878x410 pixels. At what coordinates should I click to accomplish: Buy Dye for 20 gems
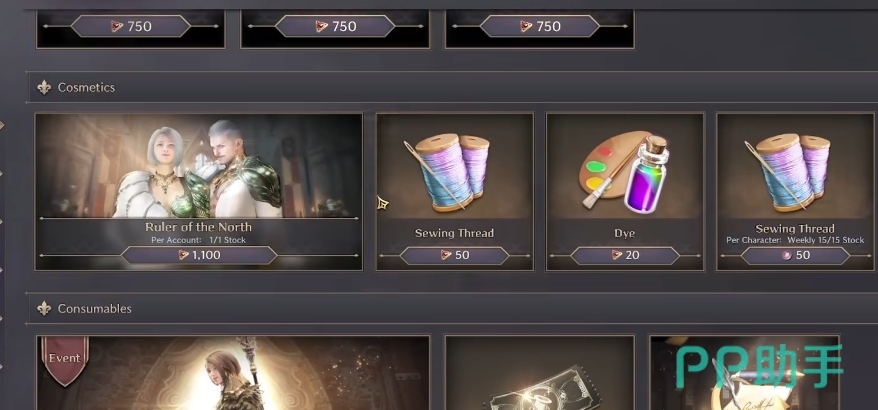point(624,255)
